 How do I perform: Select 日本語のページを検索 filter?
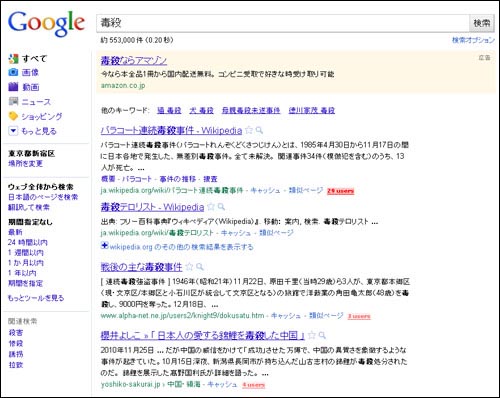tap(43, 197)
